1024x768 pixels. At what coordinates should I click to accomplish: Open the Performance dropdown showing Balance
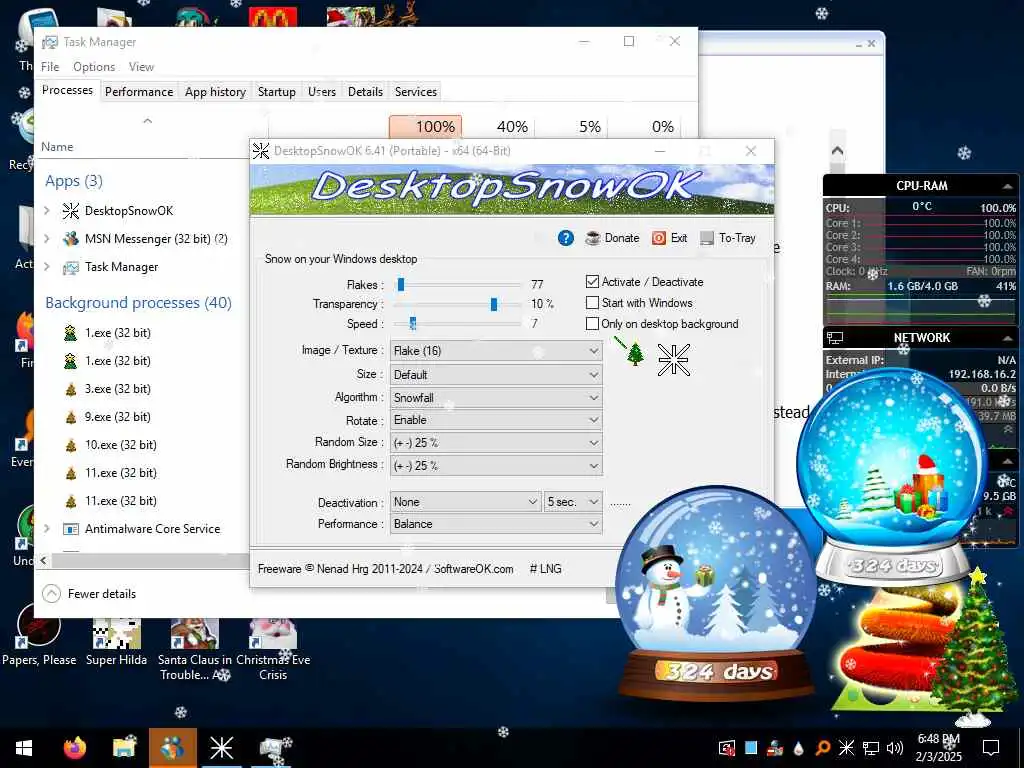pyautogui.click(x=496, y=524)
